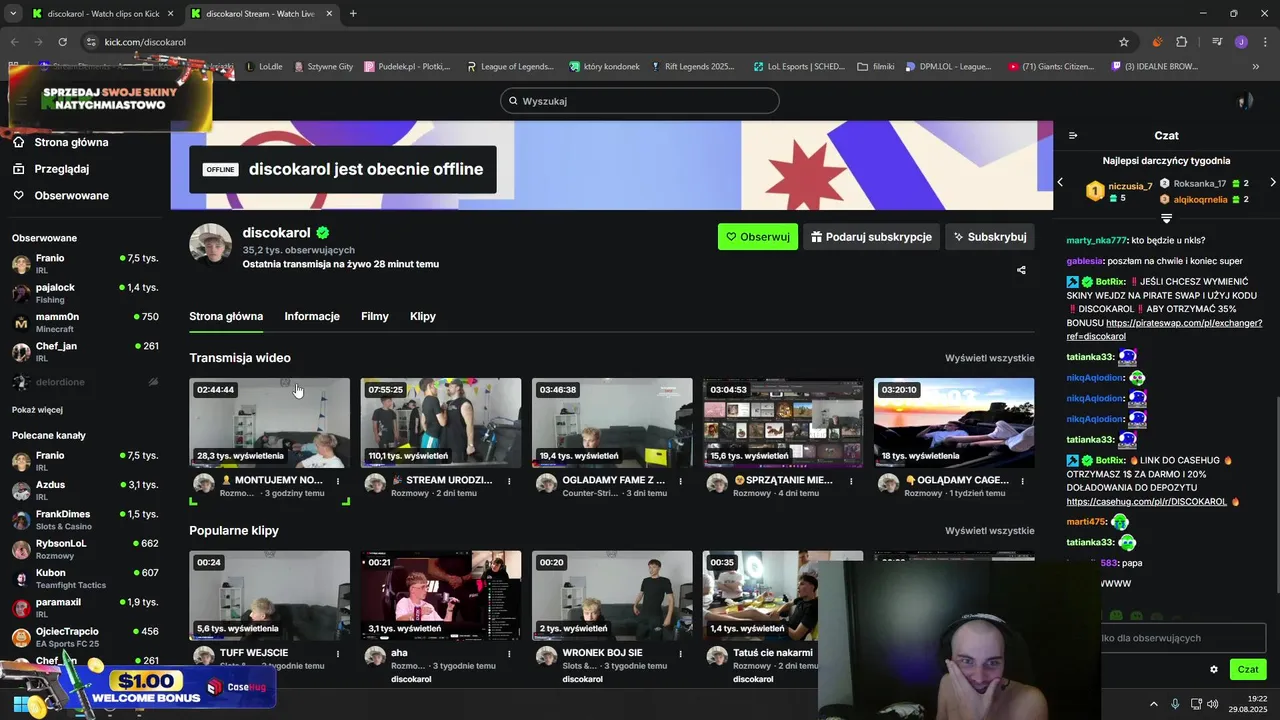Select the Strona główna channel tab
Screen dimensions: 1280x720
[226, 316]
